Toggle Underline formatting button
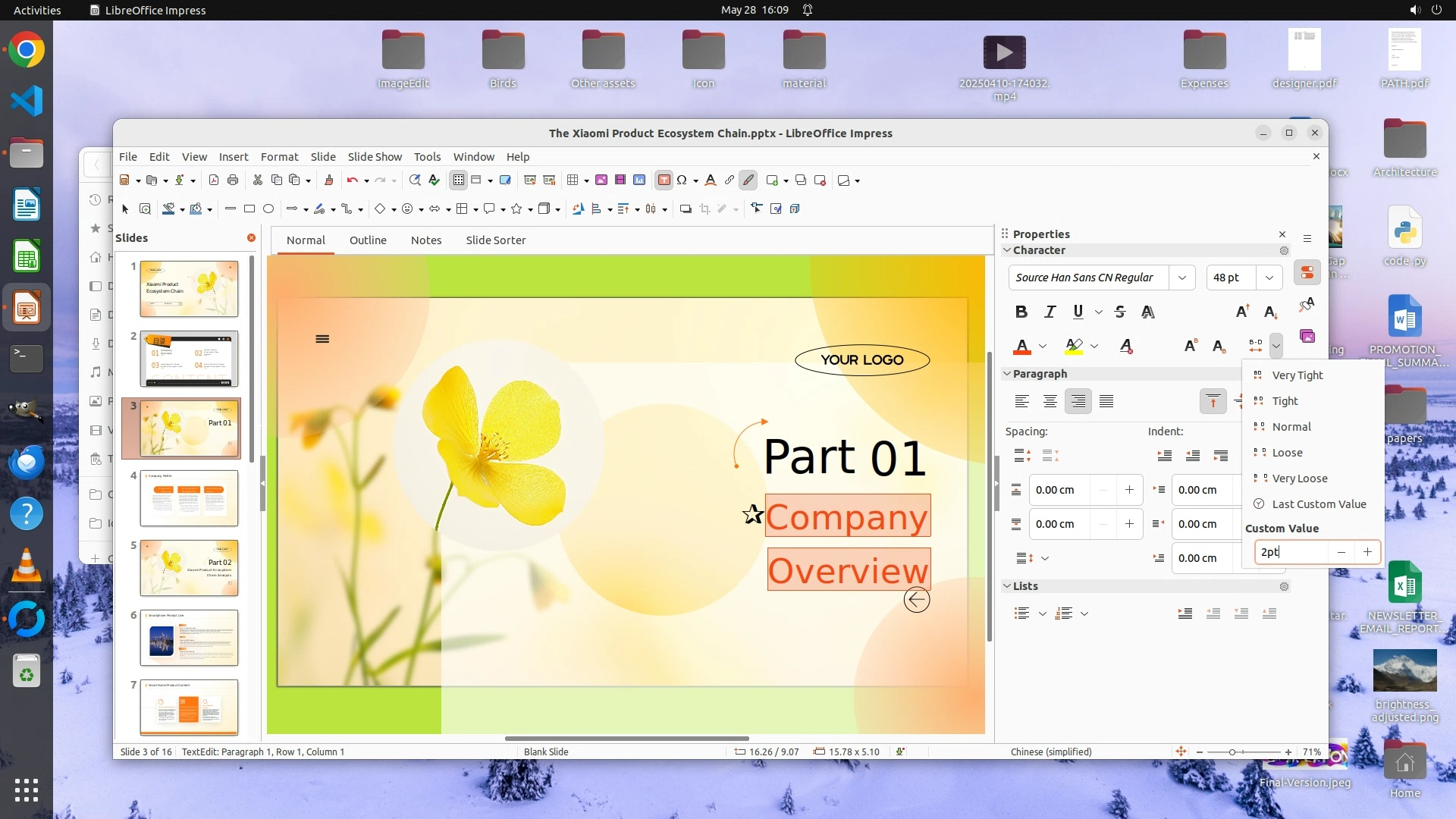The height and width of the screenshot is (819, 1456). tap(1078, 312)
